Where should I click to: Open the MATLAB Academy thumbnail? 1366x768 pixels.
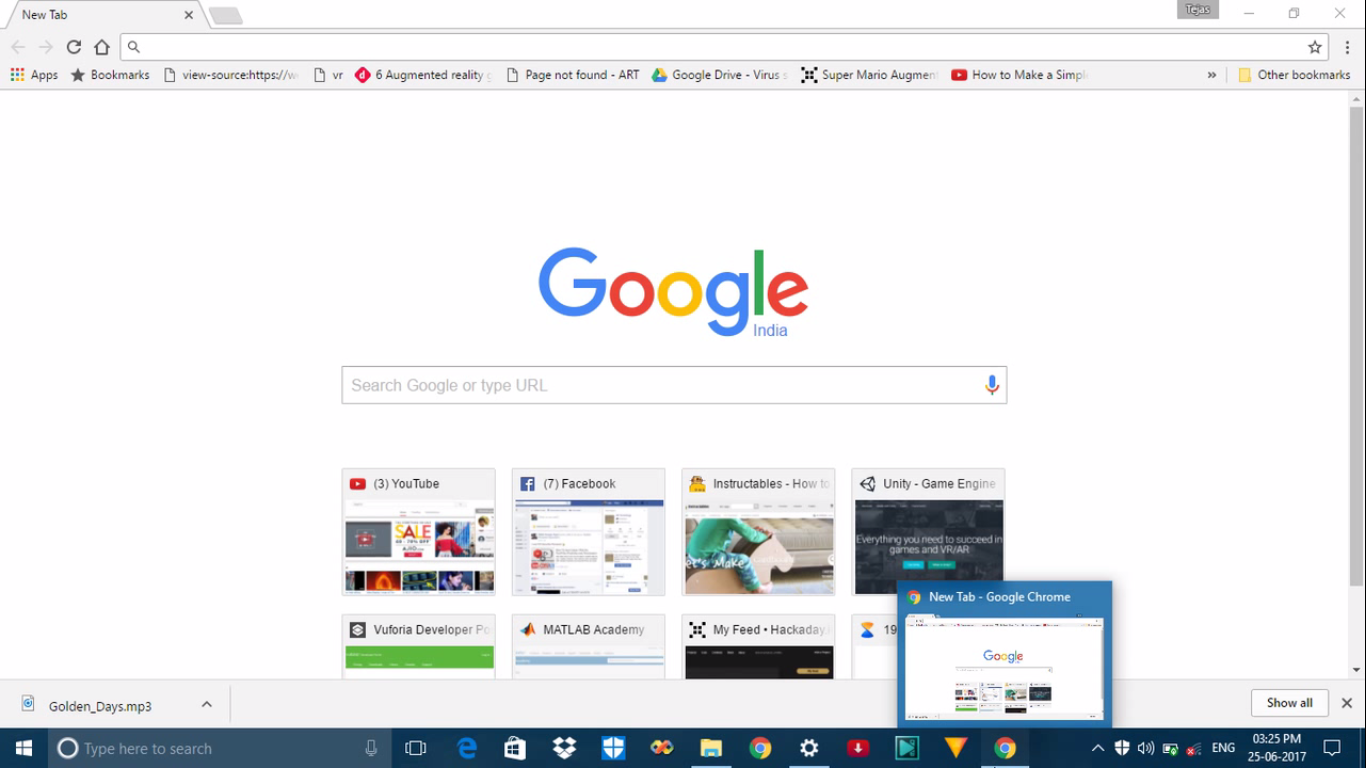coord(588,646)
